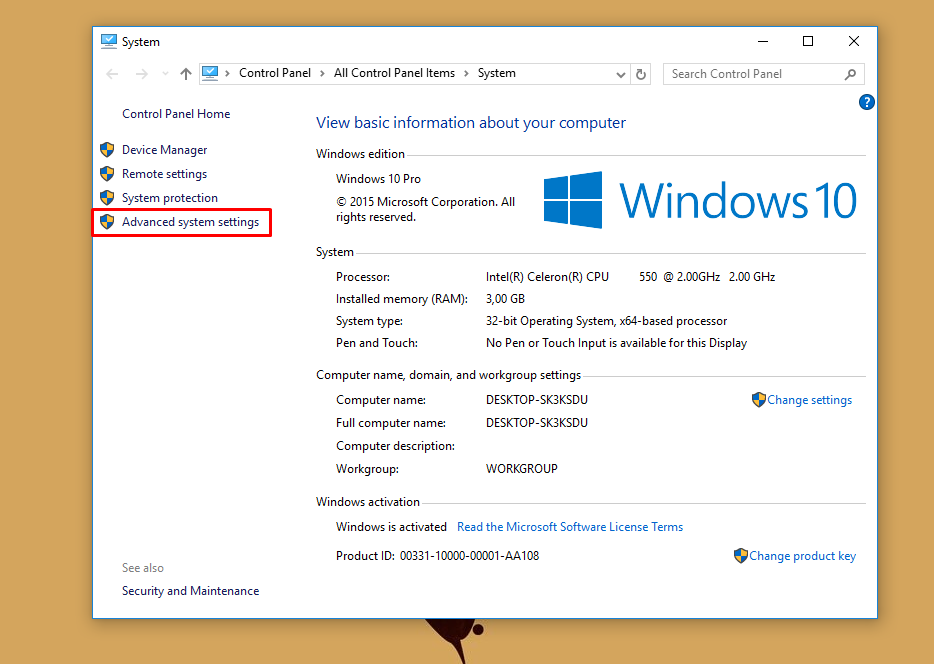934x664 pixels.
Task: Click 'Windows 10 Pro' edition text
Action: pyautogui.click(x=378, y=179)
